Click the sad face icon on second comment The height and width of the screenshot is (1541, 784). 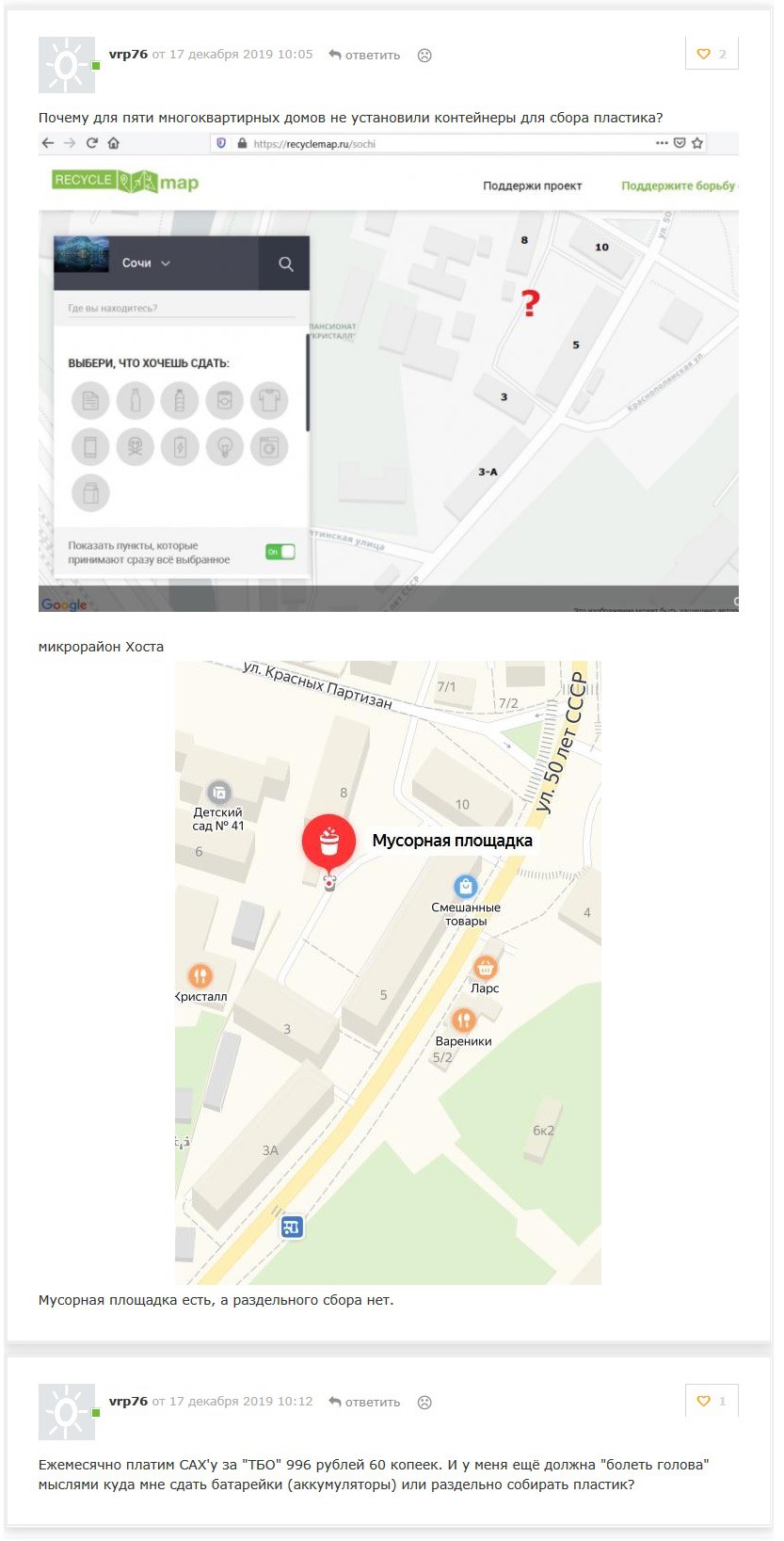click(x=424, y=1402)
